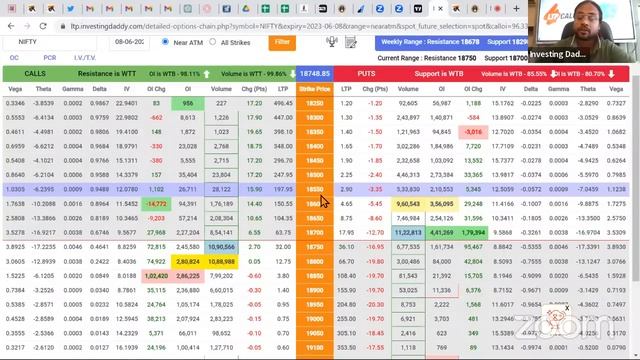Open the 08-06 expiry date dropdown
640x360 pixels.
pos(129,42)
